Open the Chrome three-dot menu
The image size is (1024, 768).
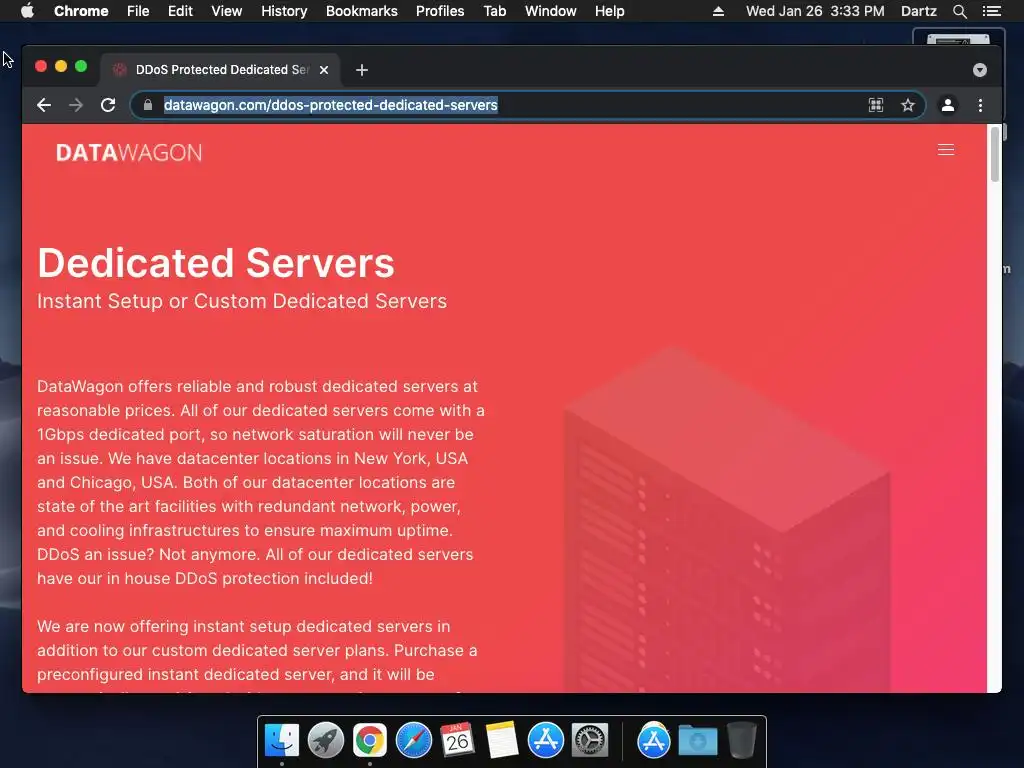tap(980, 105)
